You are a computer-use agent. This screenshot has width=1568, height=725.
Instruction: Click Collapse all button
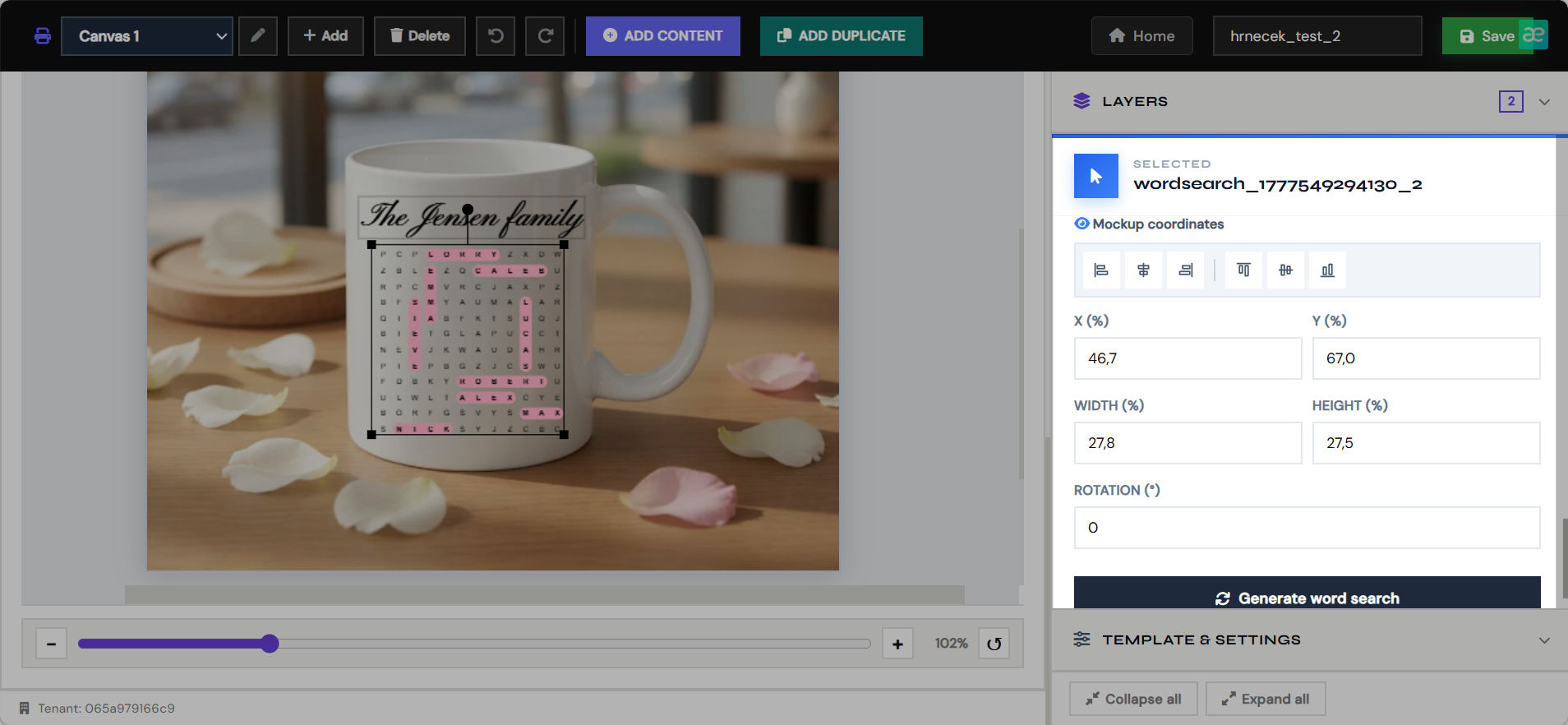pyautogui.click(x=1133, y=699)
